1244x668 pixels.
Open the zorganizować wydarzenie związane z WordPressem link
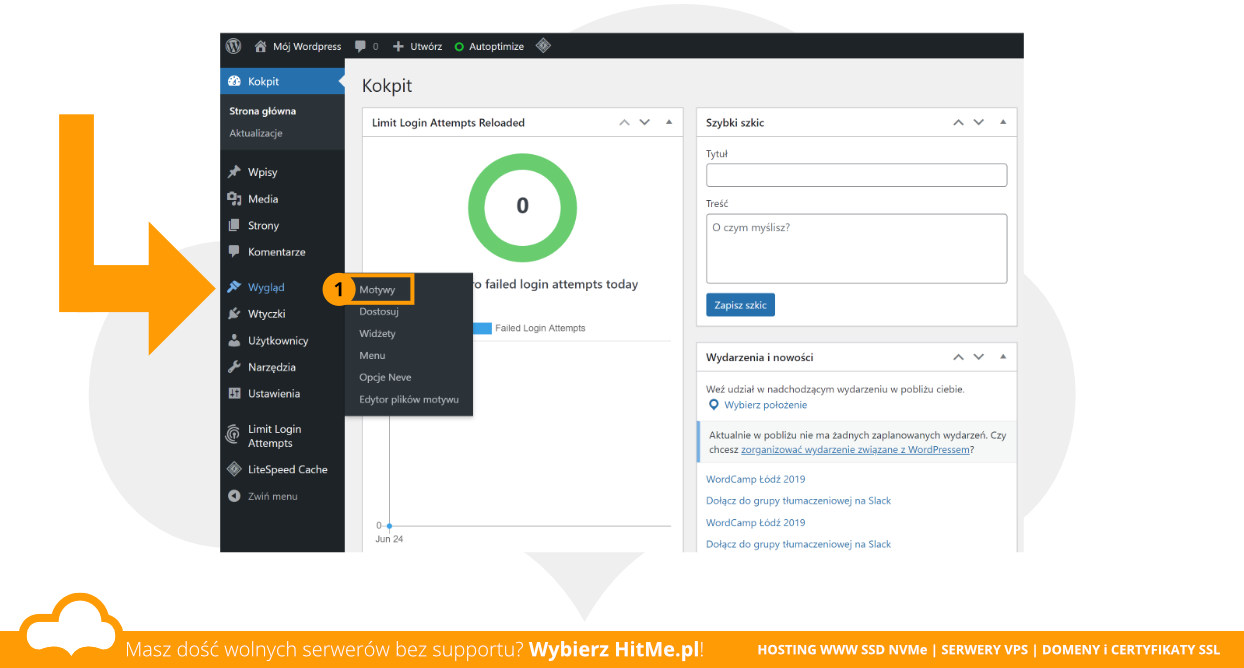coord(855,450)
